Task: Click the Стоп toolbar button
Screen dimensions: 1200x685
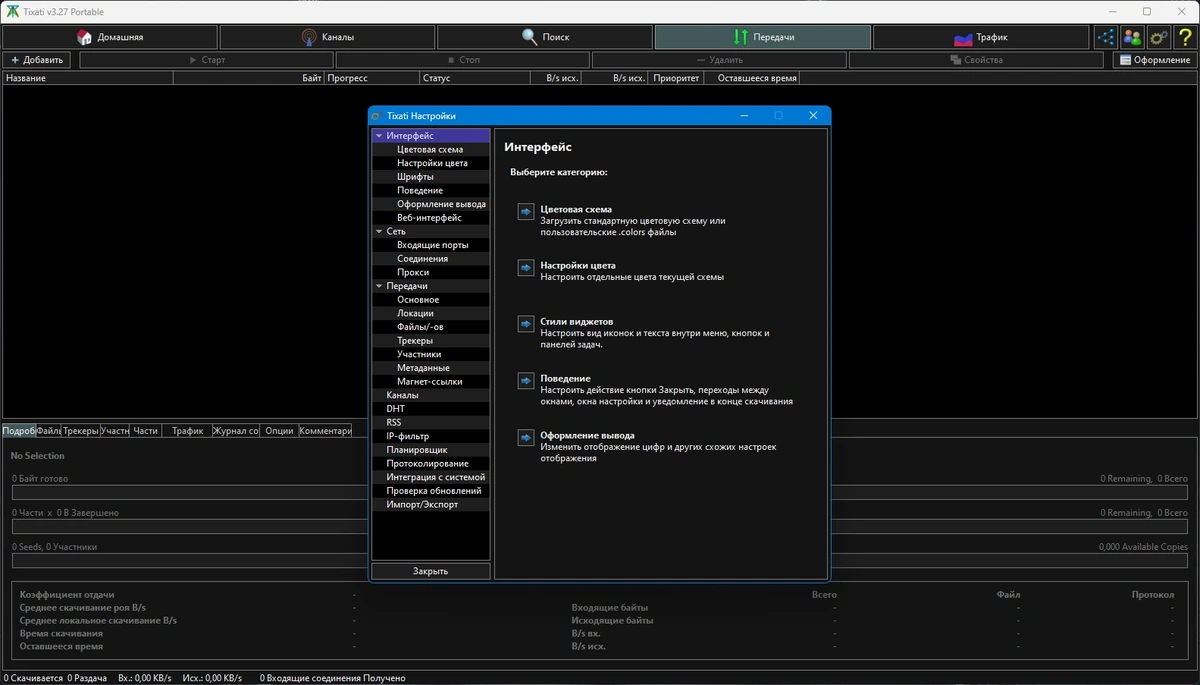Action: (463, 60)
